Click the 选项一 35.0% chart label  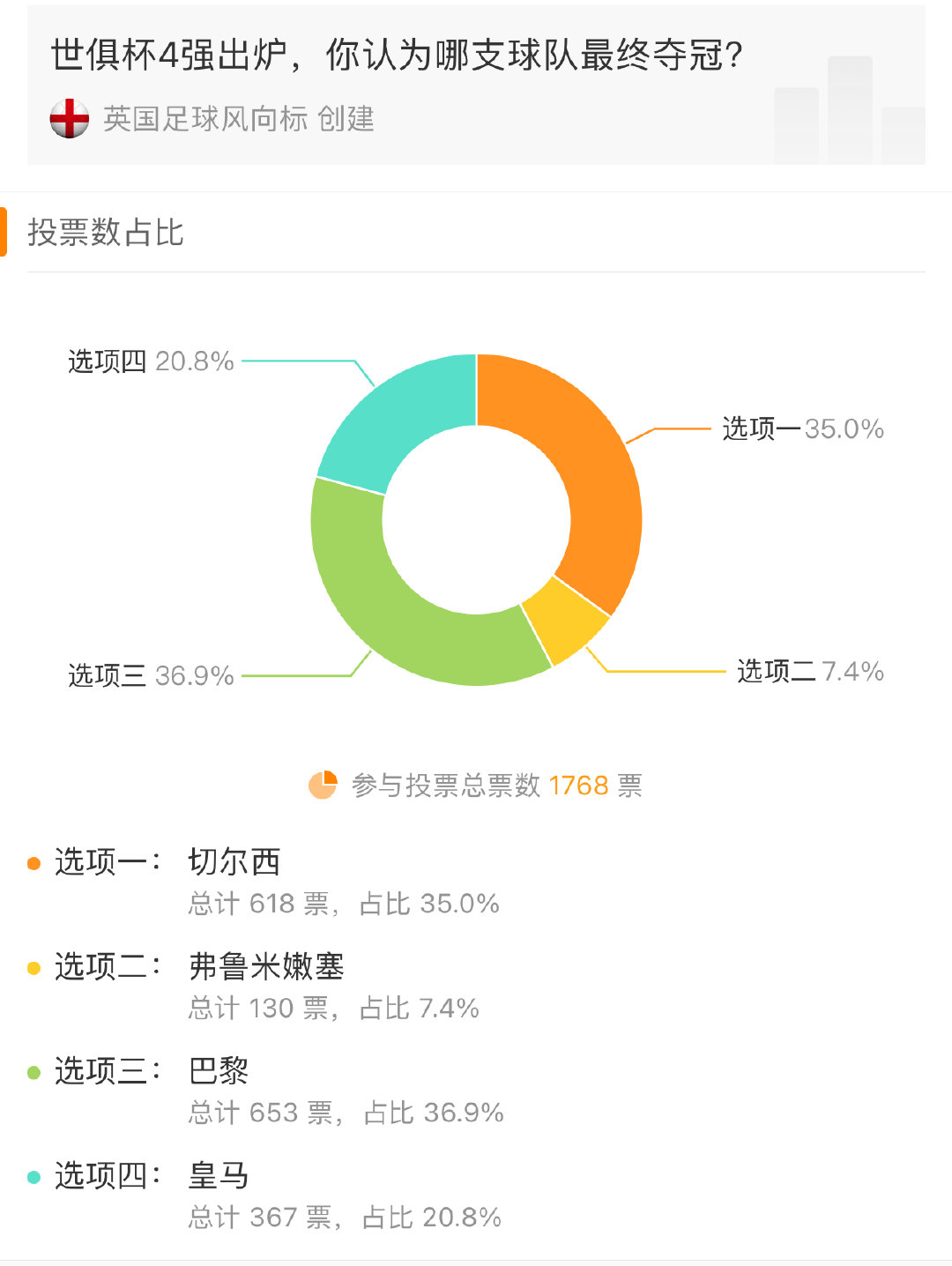[803, 428]
